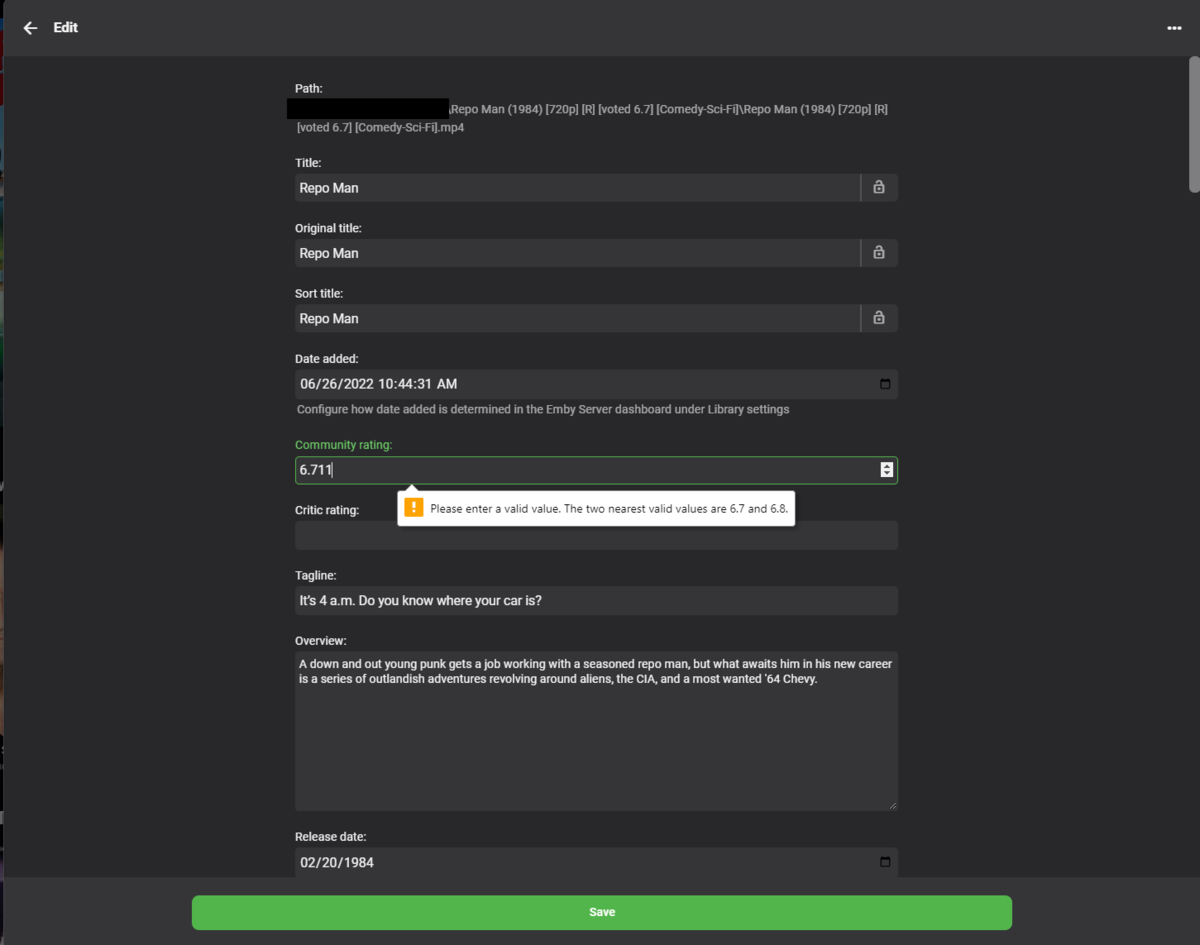This screenshot has width=1200, height=945.
Task: Navigate back using the arrow icon
Action: point(30,27)
